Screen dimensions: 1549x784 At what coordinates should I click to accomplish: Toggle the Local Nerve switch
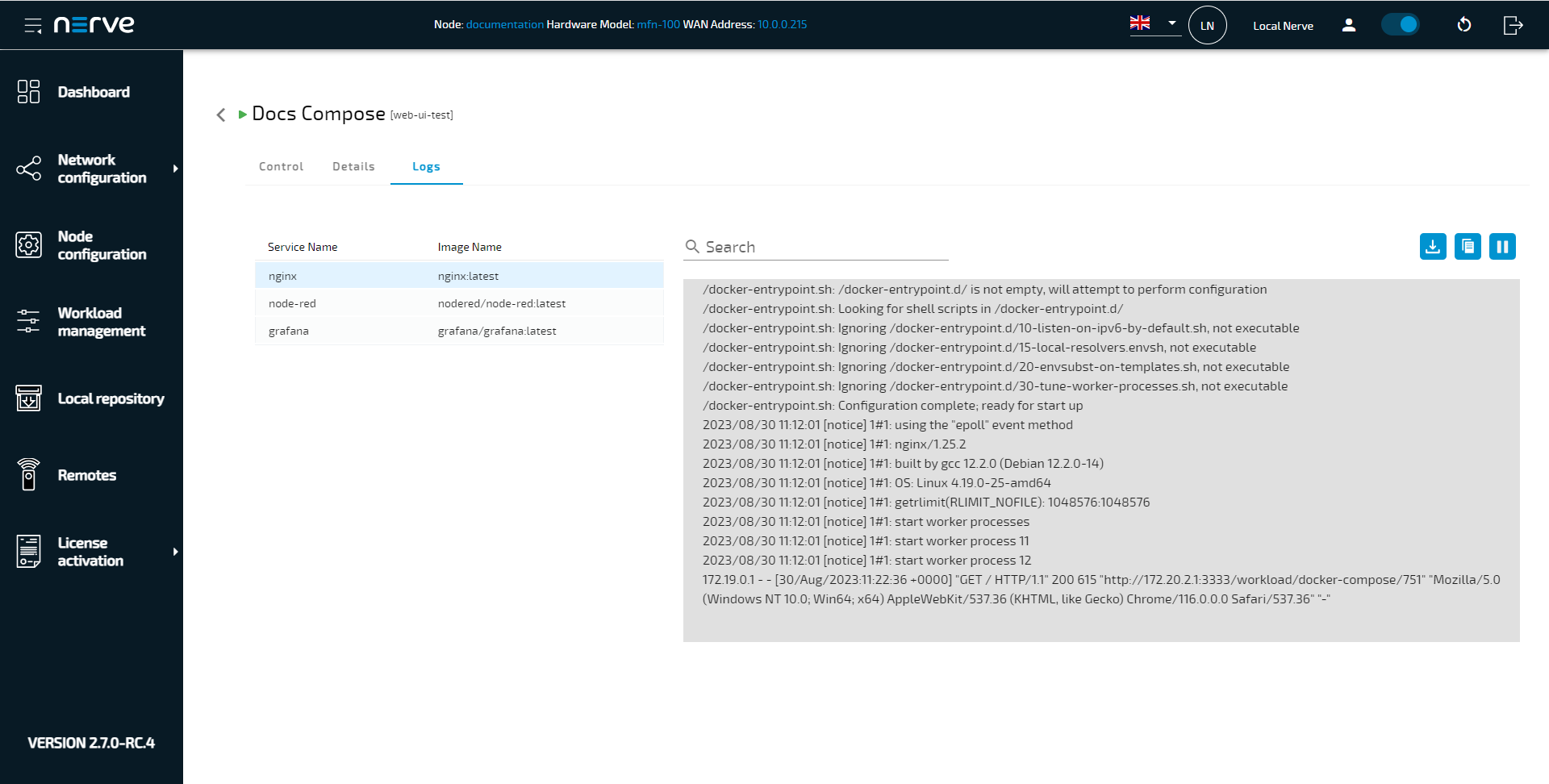(1401, 25)
